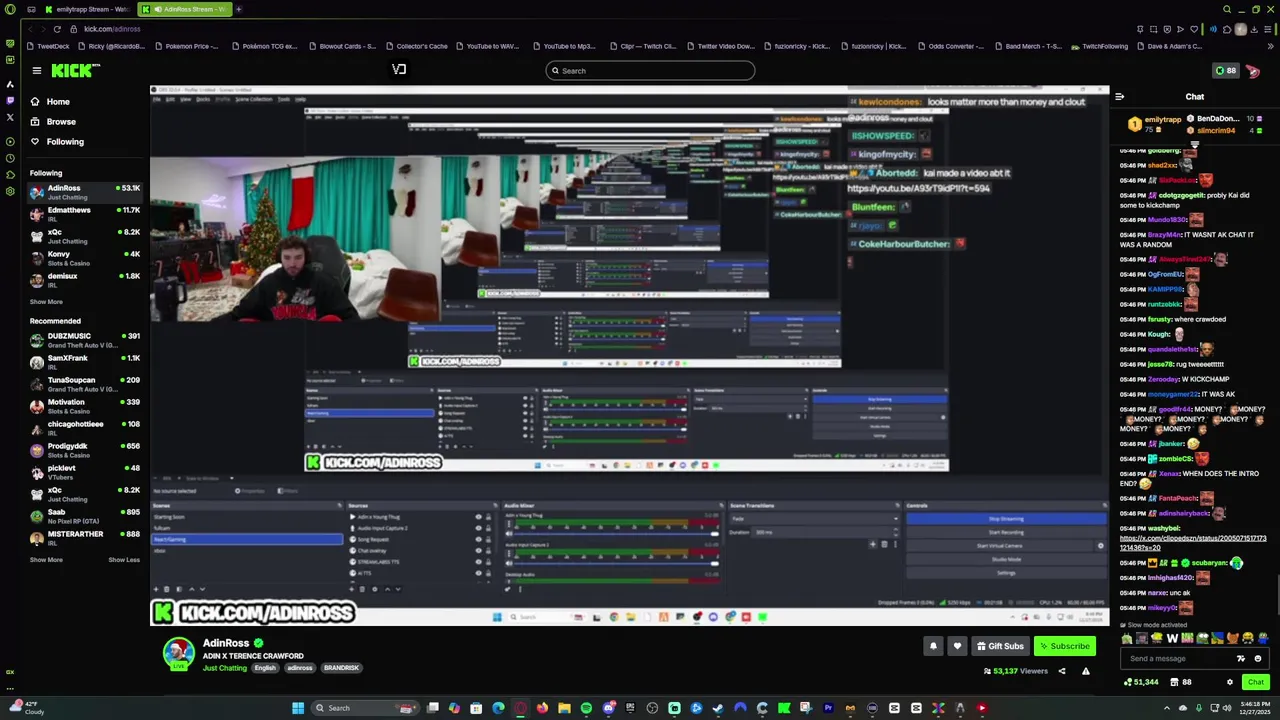
Task: Show hidden bookmarks chevron
Action: [x=1271, y=46]
